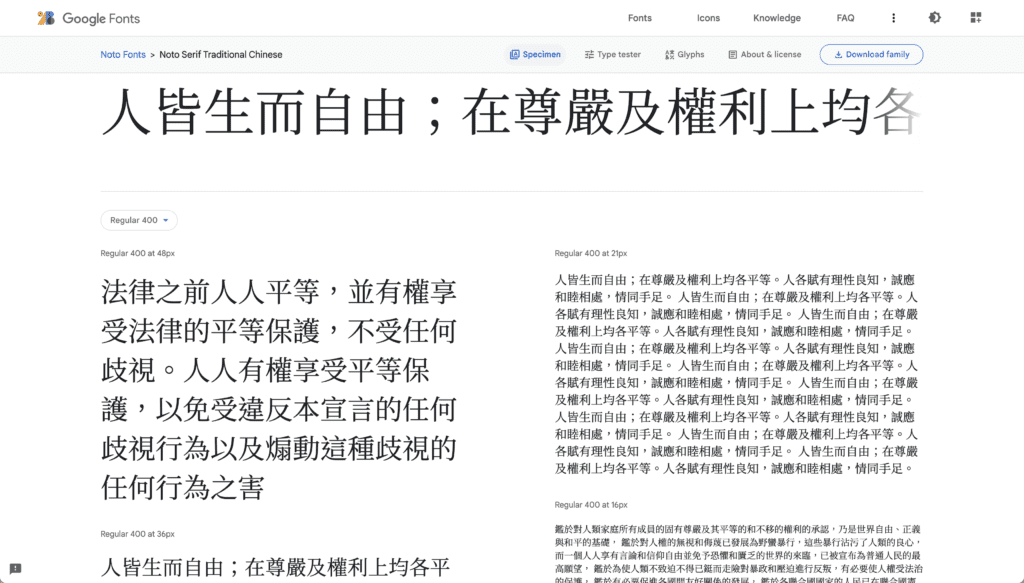Open the About & license tab
1024x583 pixels.
pos(764,55)
